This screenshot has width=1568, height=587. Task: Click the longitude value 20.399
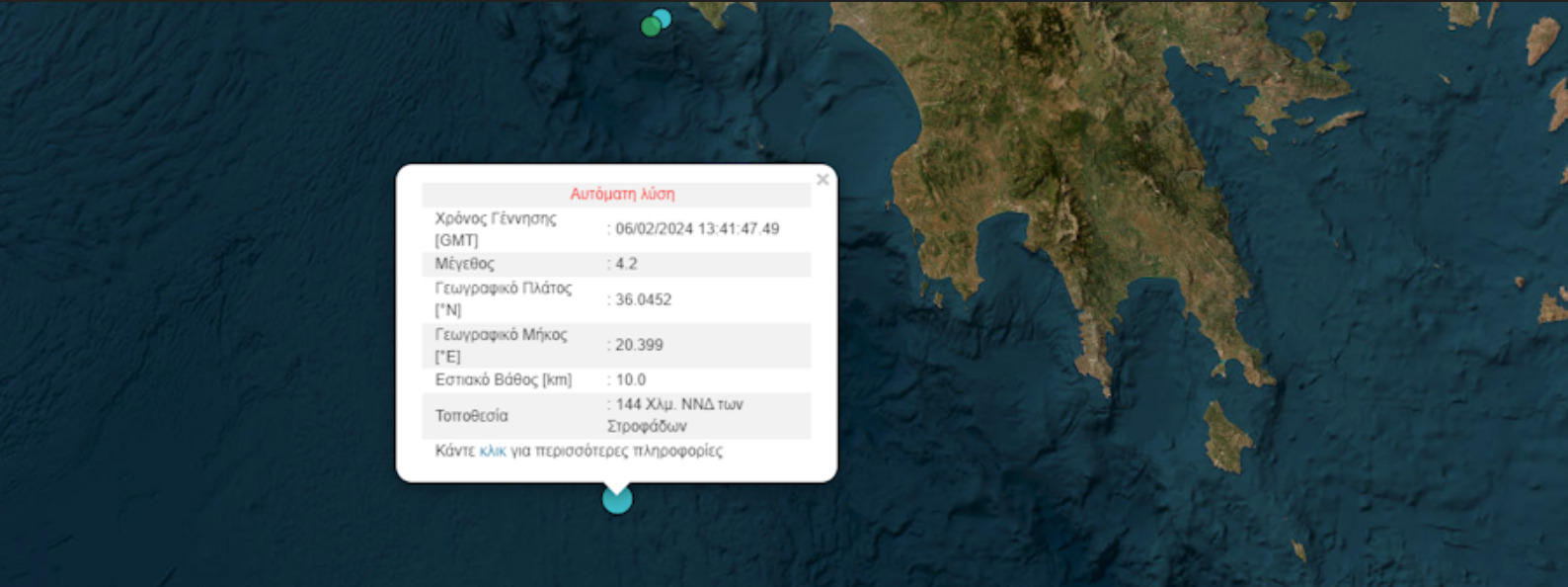point(639,345)
